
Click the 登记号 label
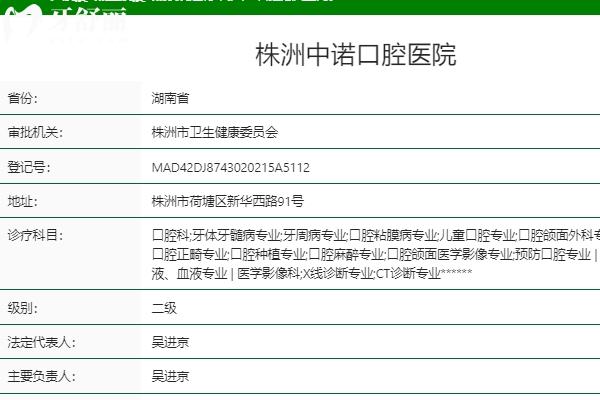tap(29, 167)
